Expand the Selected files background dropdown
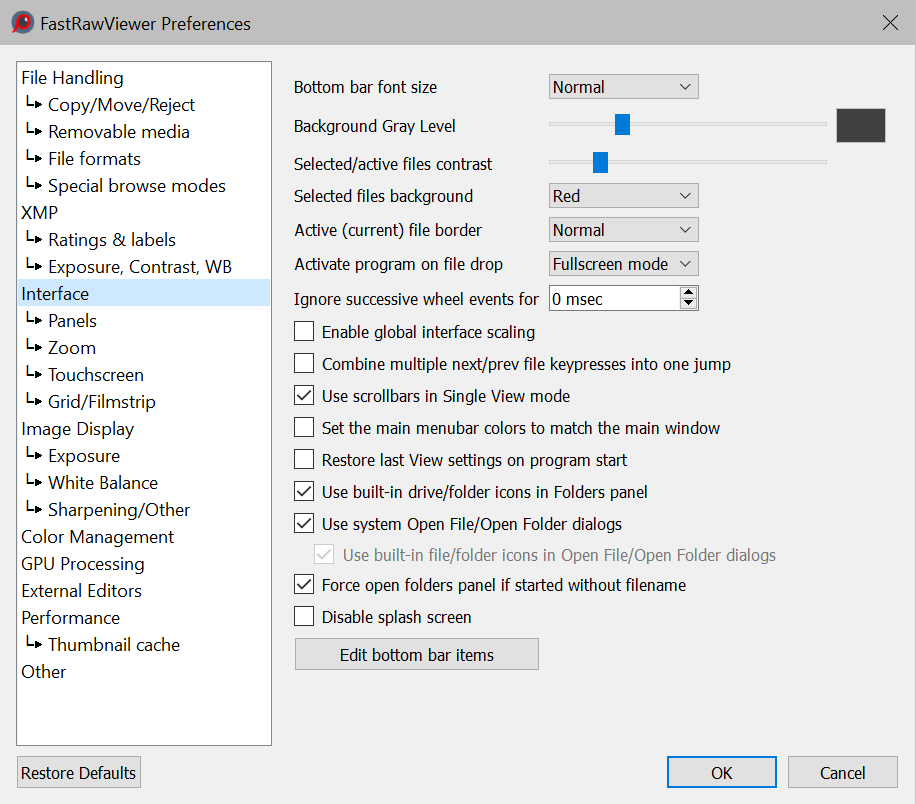916x804 pixels. pyautogui.click(x=623, y=196)
